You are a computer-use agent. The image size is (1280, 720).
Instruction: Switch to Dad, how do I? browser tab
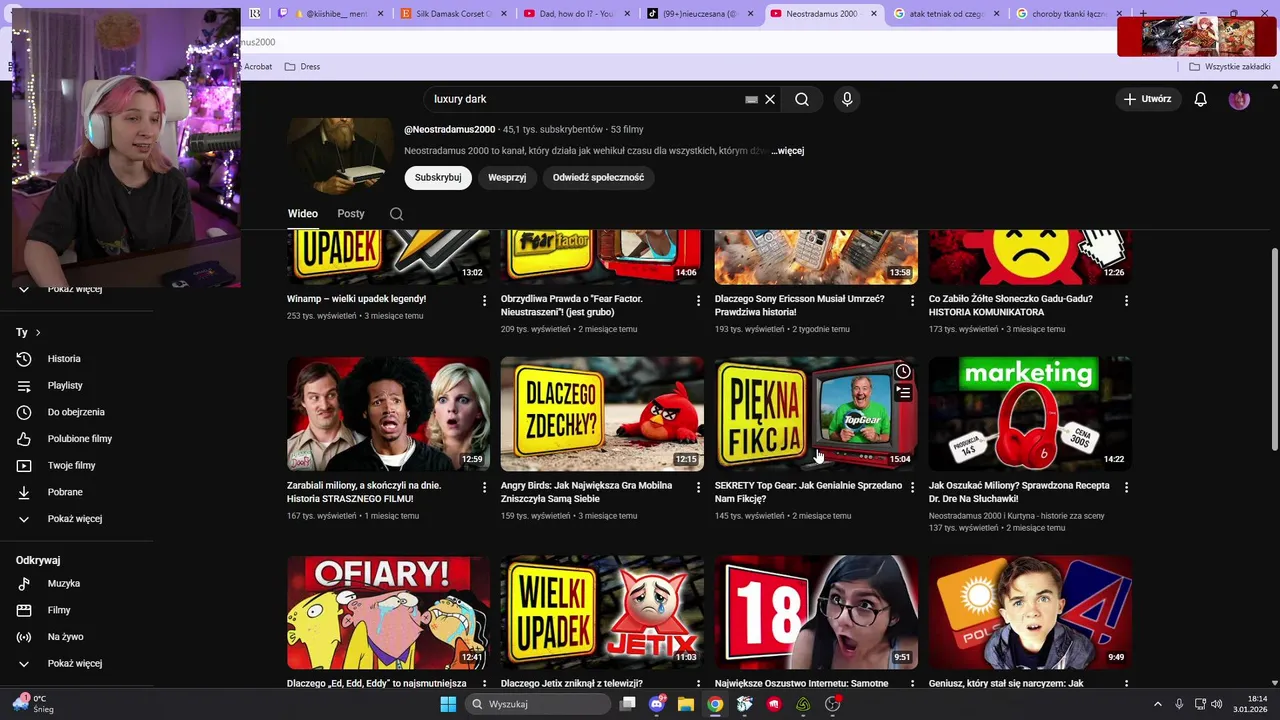pos(577,14)
